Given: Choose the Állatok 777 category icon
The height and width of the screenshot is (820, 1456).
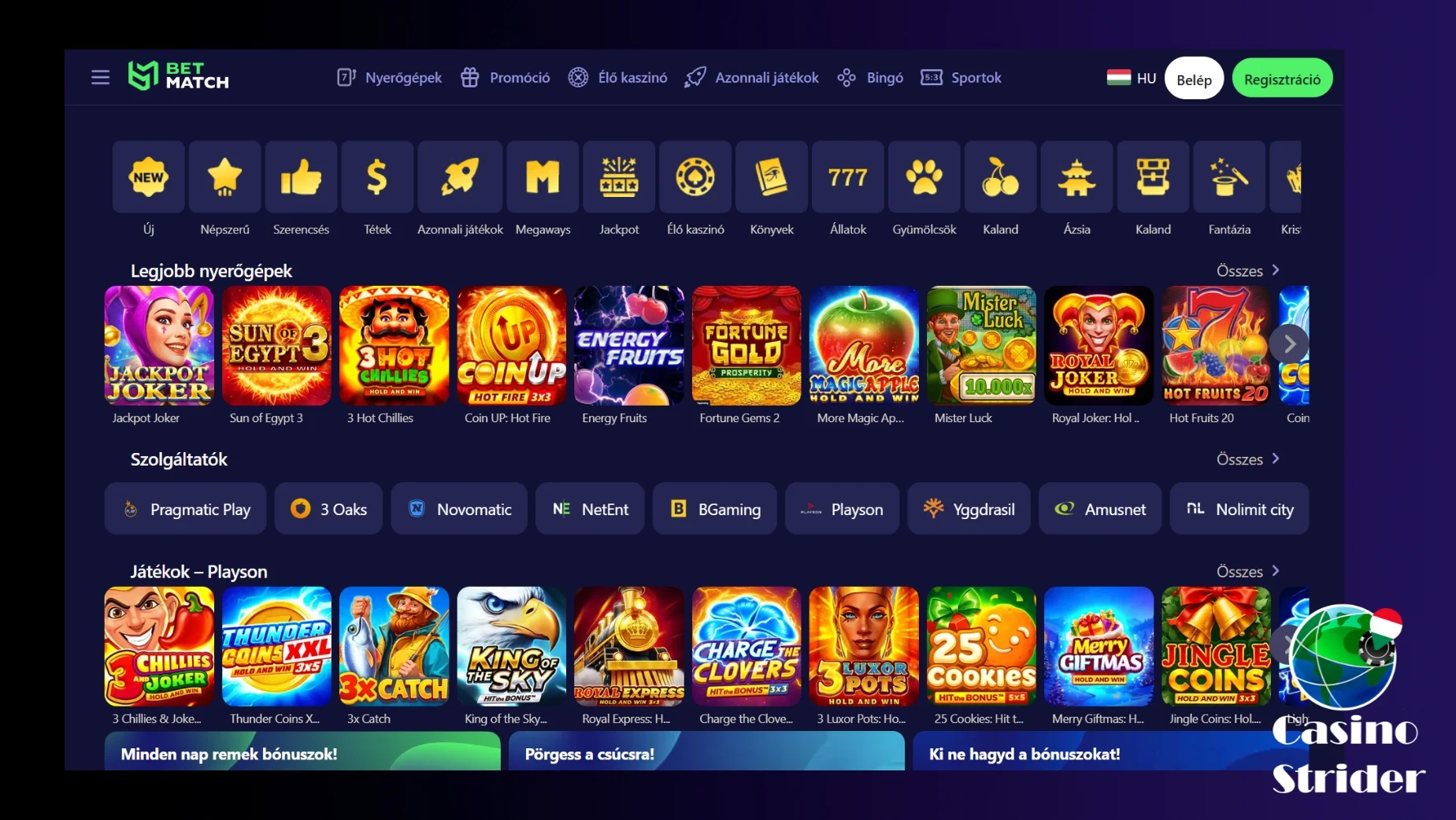Looking at the screenshot, I should pos(848,177).
